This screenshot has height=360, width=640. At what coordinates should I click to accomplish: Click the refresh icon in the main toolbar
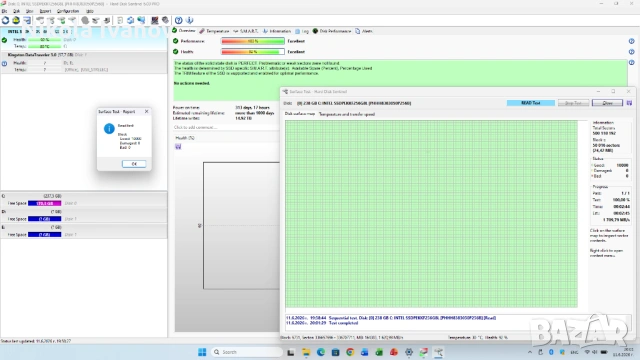point(5,20)
